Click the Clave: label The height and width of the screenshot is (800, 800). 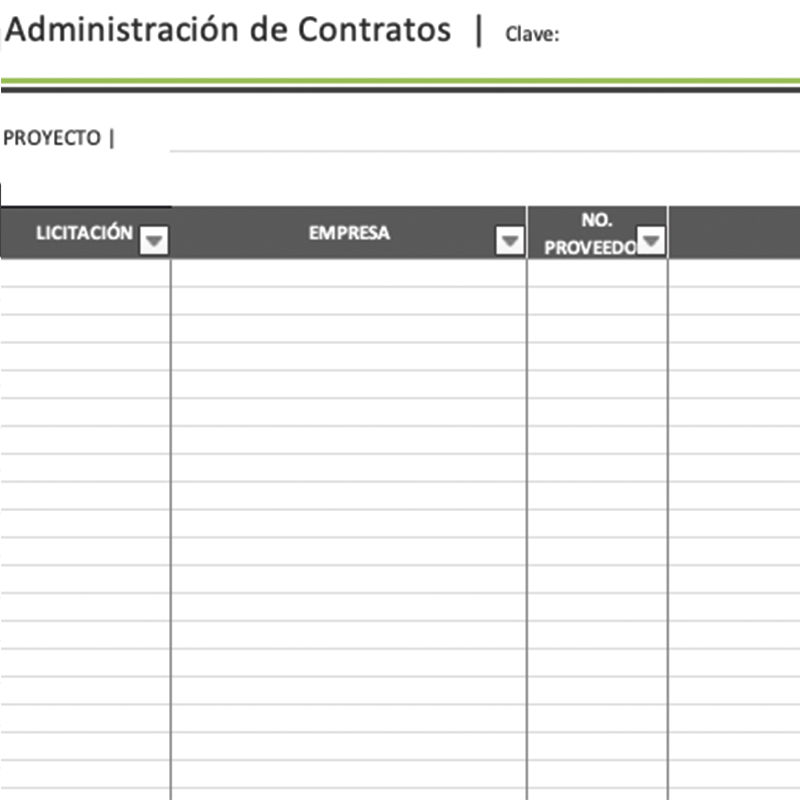532,35
